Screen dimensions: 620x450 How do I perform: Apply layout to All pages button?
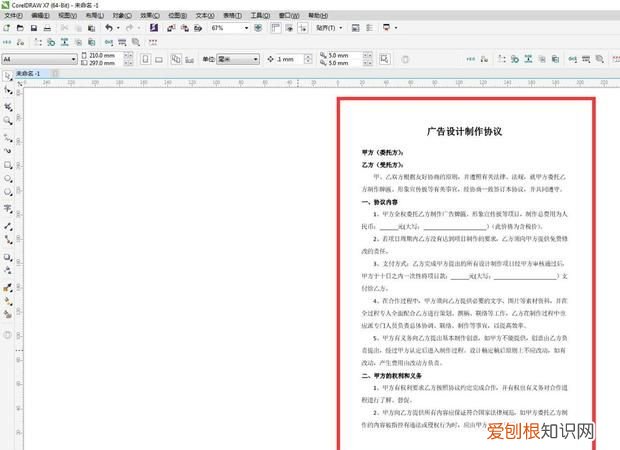point(176,59)
